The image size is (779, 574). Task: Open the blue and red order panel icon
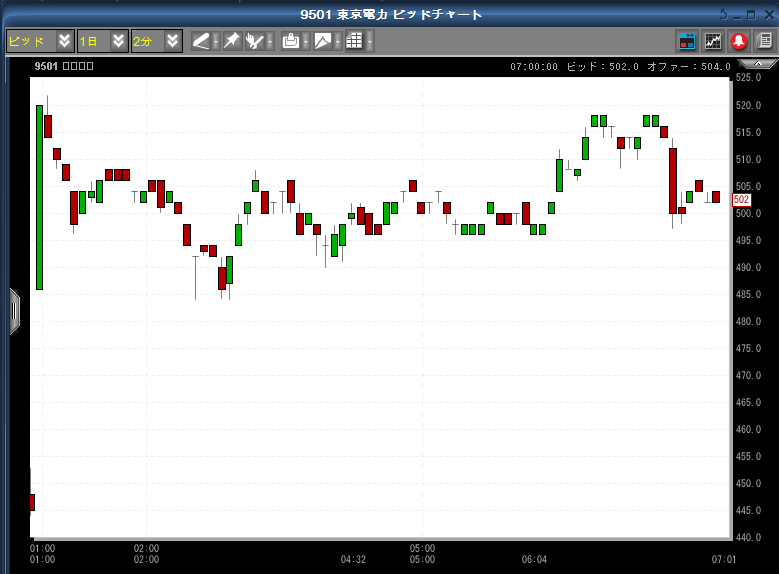pyautogui.click(x=687, y=41)
